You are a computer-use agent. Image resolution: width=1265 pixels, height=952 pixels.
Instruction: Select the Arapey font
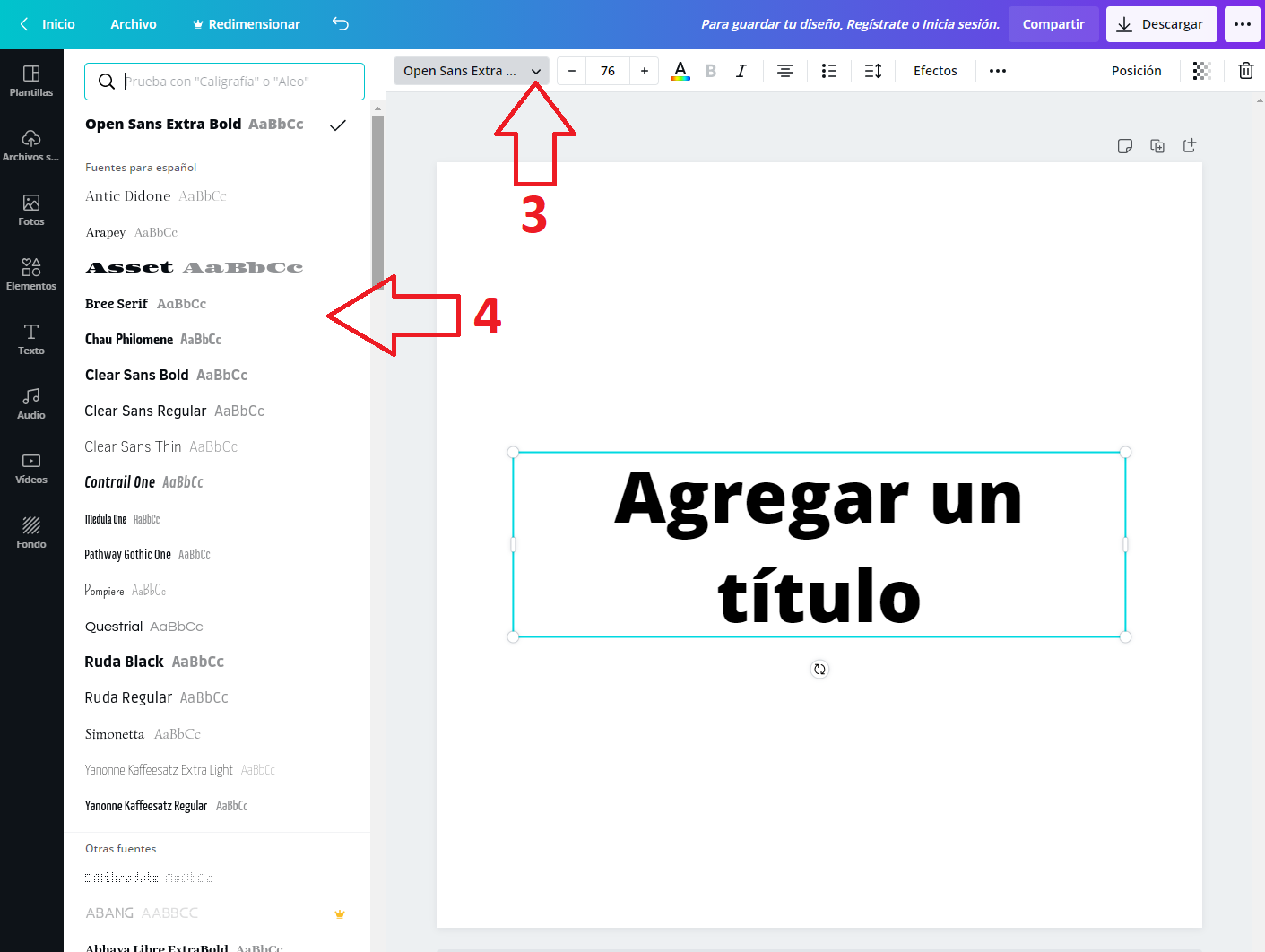[x=217, y=232]
